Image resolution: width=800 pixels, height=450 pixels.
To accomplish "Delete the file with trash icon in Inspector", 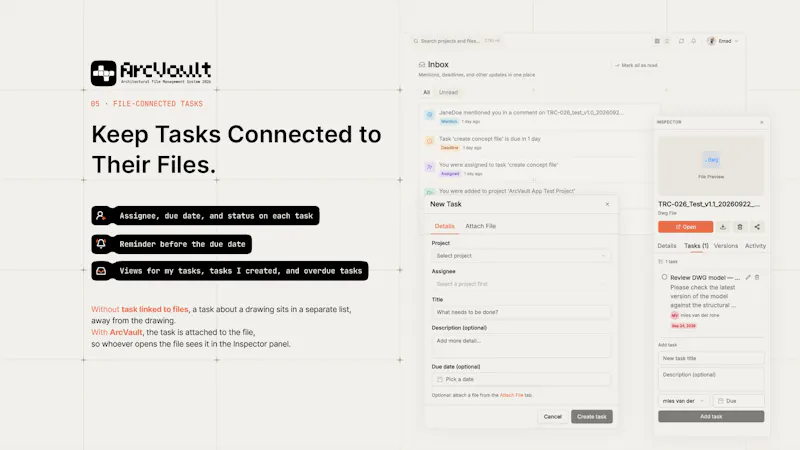I will pyautogui.click(x=740, y=227).
